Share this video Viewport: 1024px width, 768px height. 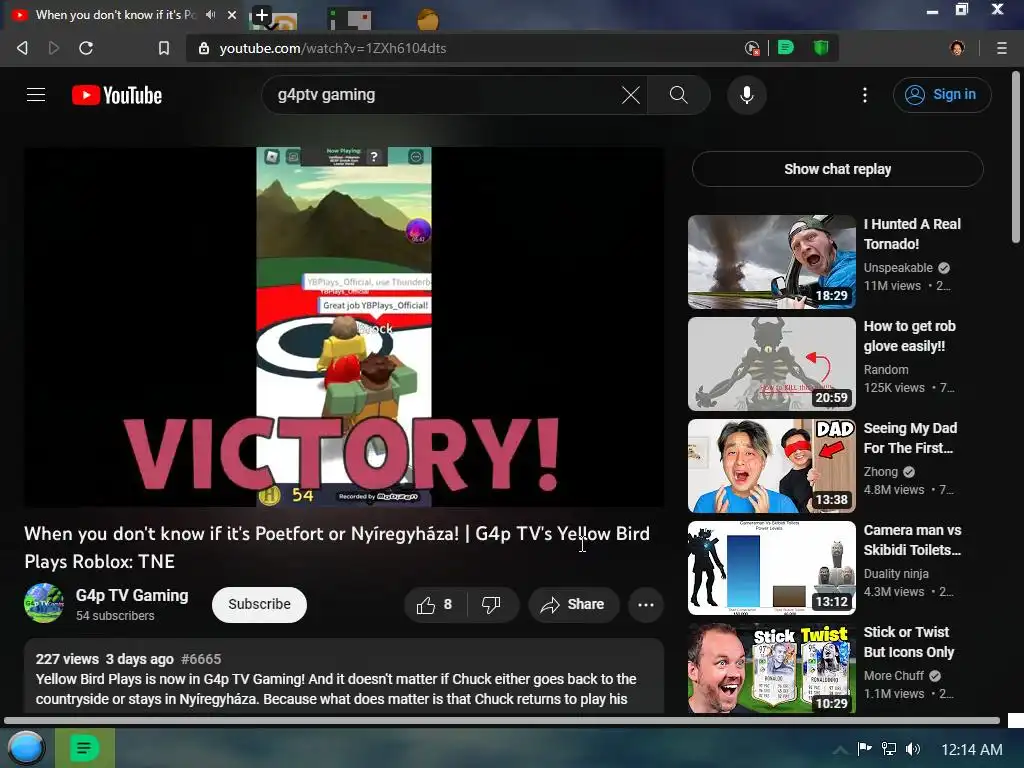(x=572, y=605)
